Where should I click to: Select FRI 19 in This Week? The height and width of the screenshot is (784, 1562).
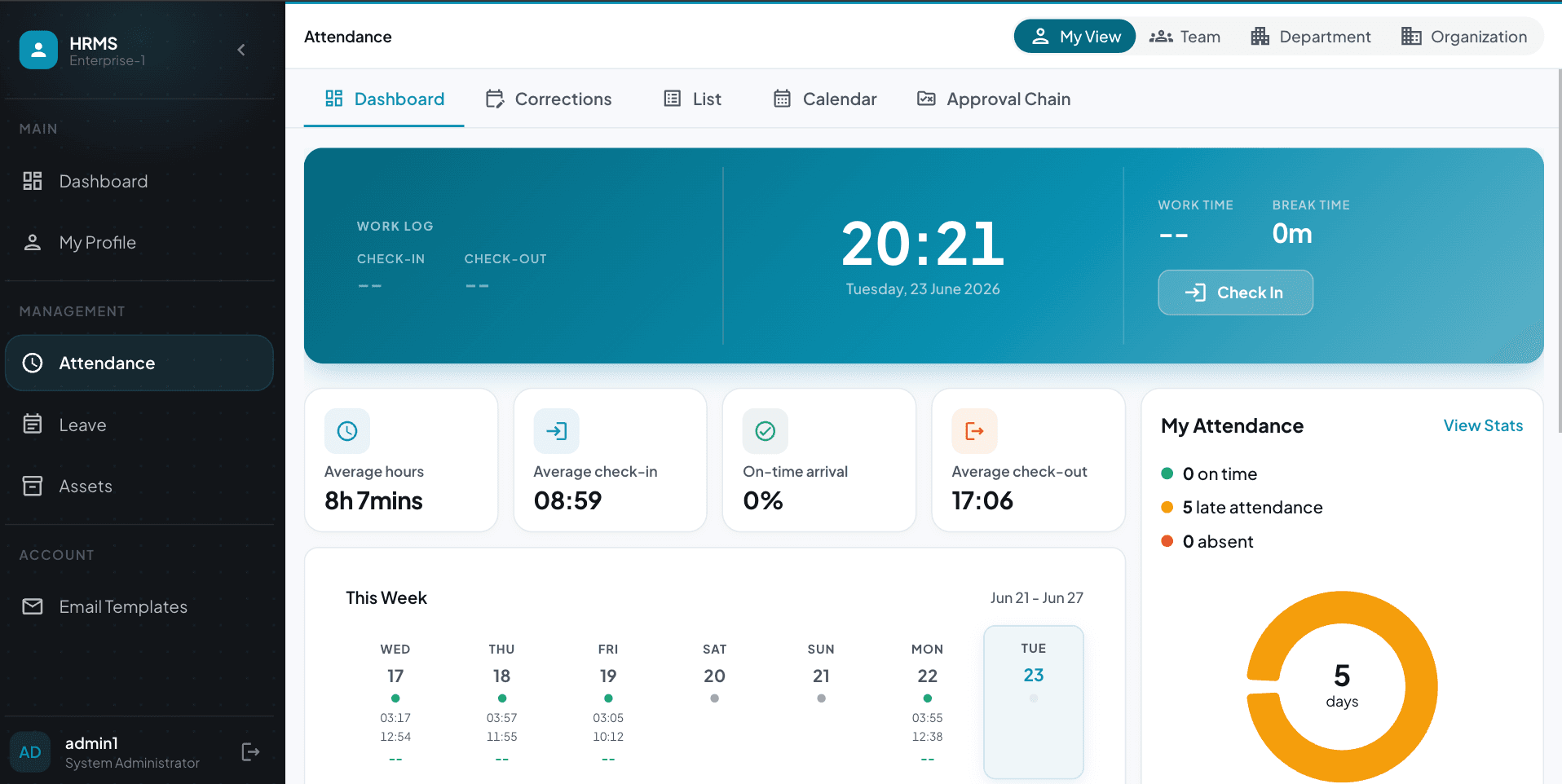click(608, 703)
